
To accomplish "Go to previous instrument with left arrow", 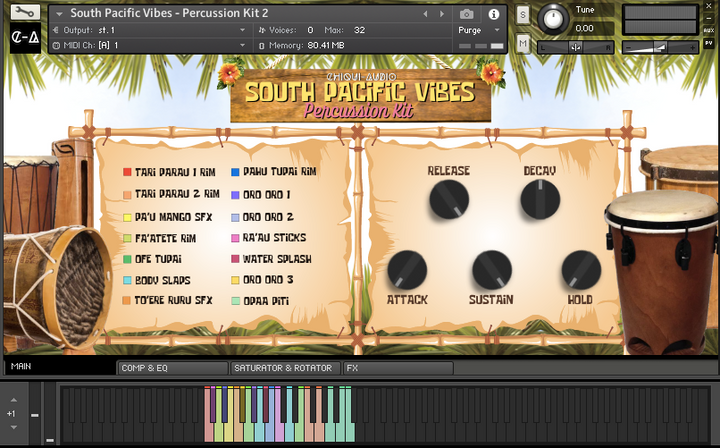I will tap(425, 14).
